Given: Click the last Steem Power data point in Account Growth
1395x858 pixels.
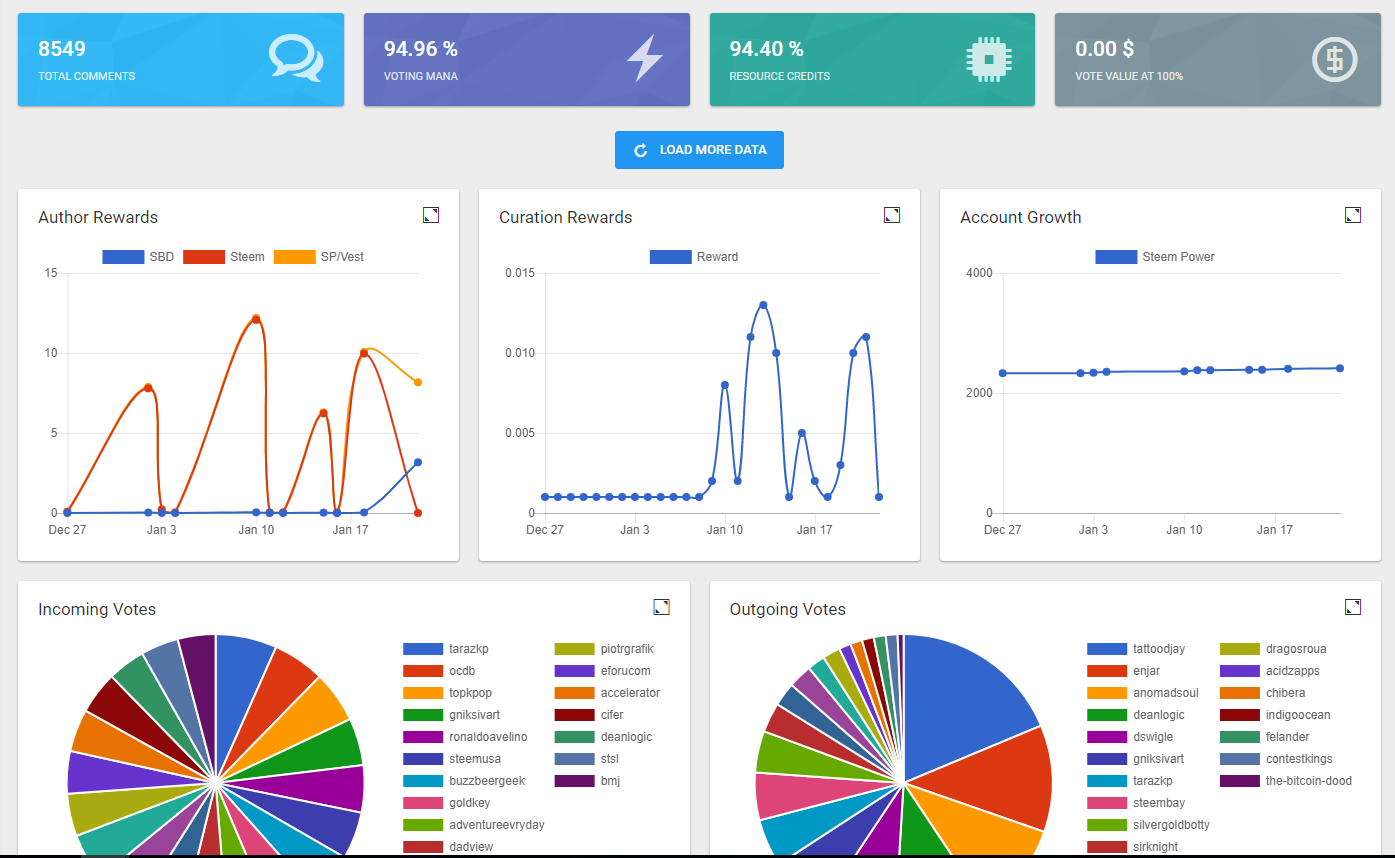Looking at the screenshot, I should click(x=1340, y=368).
